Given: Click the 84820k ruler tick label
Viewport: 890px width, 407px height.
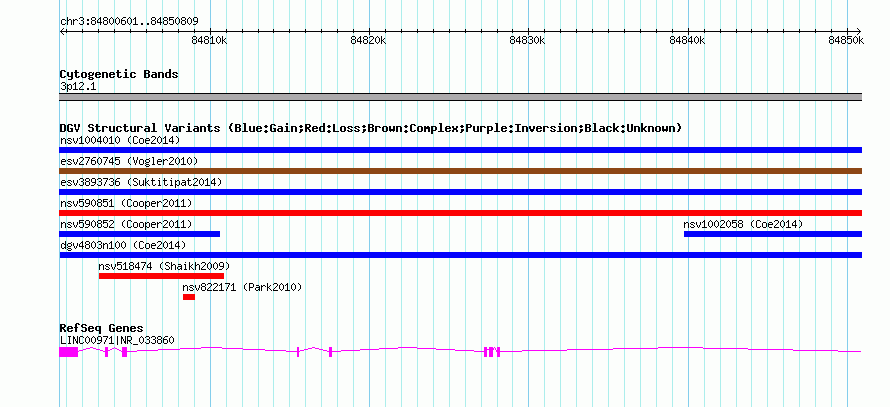Looking at the screenshot, I should pyautogui.click(x=368, y=40).
